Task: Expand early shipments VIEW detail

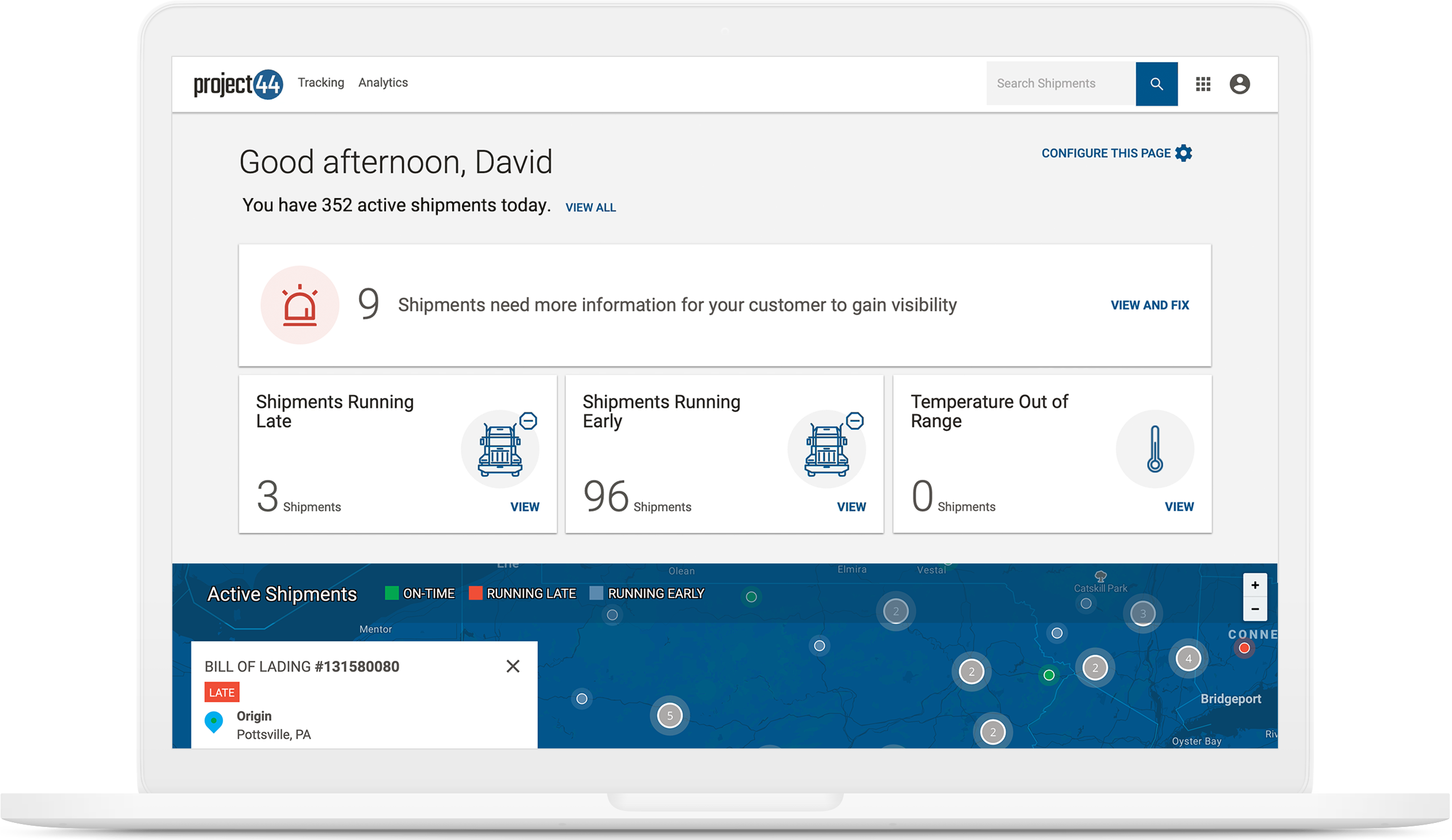Action: (852, 506)
